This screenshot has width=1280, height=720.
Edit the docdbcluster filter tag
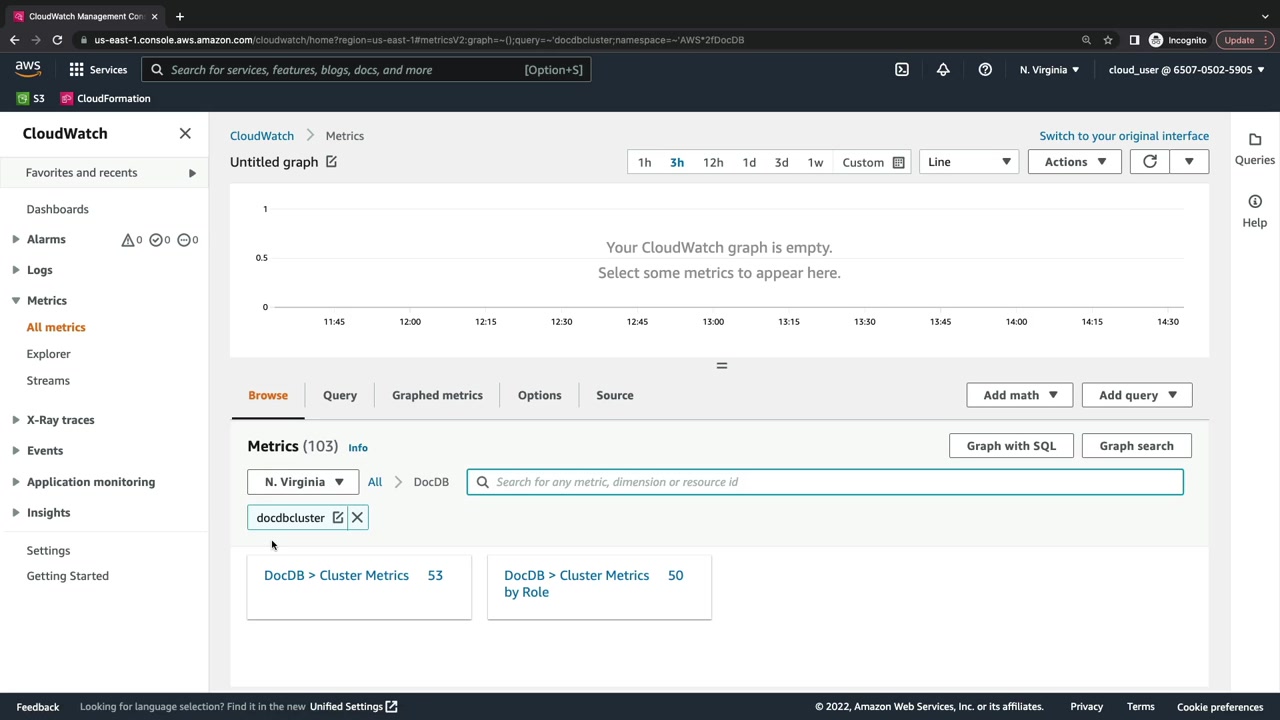338,518
